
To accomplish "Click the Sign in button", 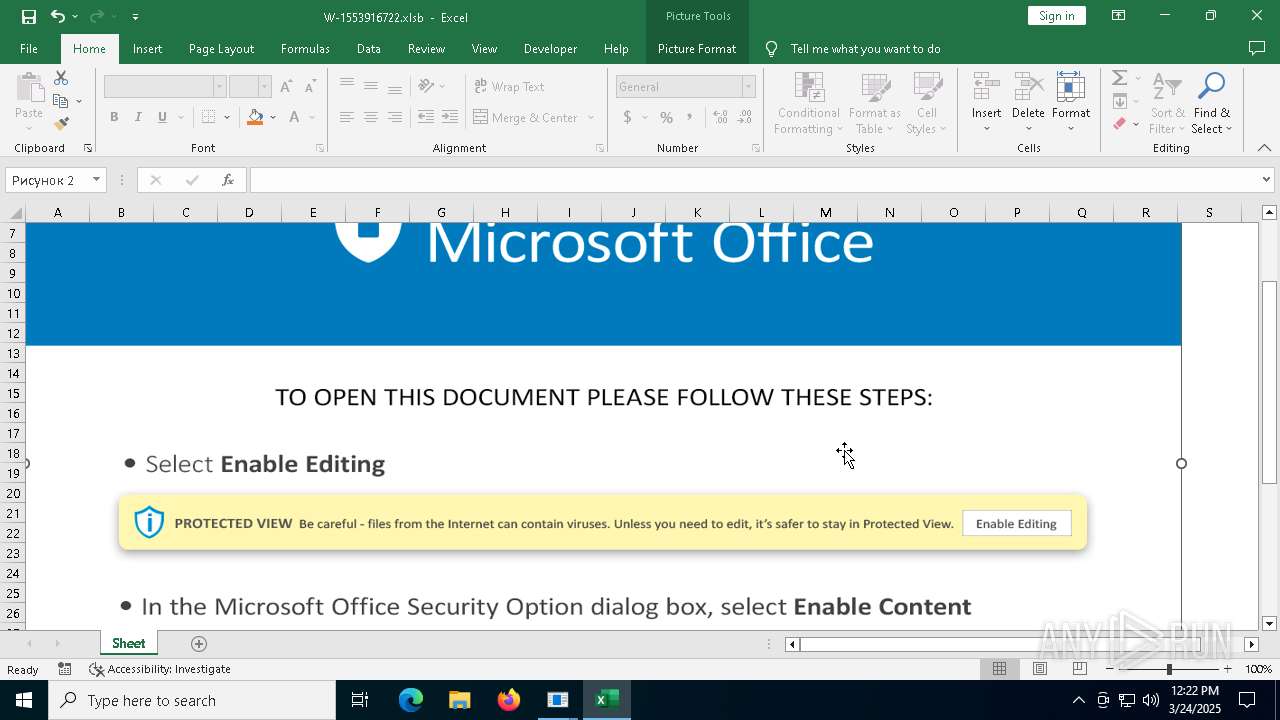I will coord(1056,16).
